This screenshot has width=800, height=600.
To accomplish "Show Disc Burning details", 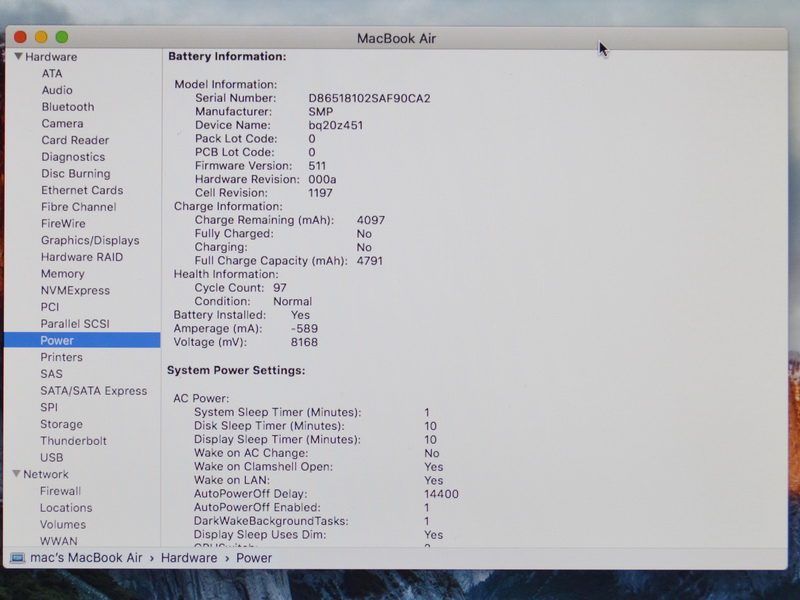I will [76, 174].
